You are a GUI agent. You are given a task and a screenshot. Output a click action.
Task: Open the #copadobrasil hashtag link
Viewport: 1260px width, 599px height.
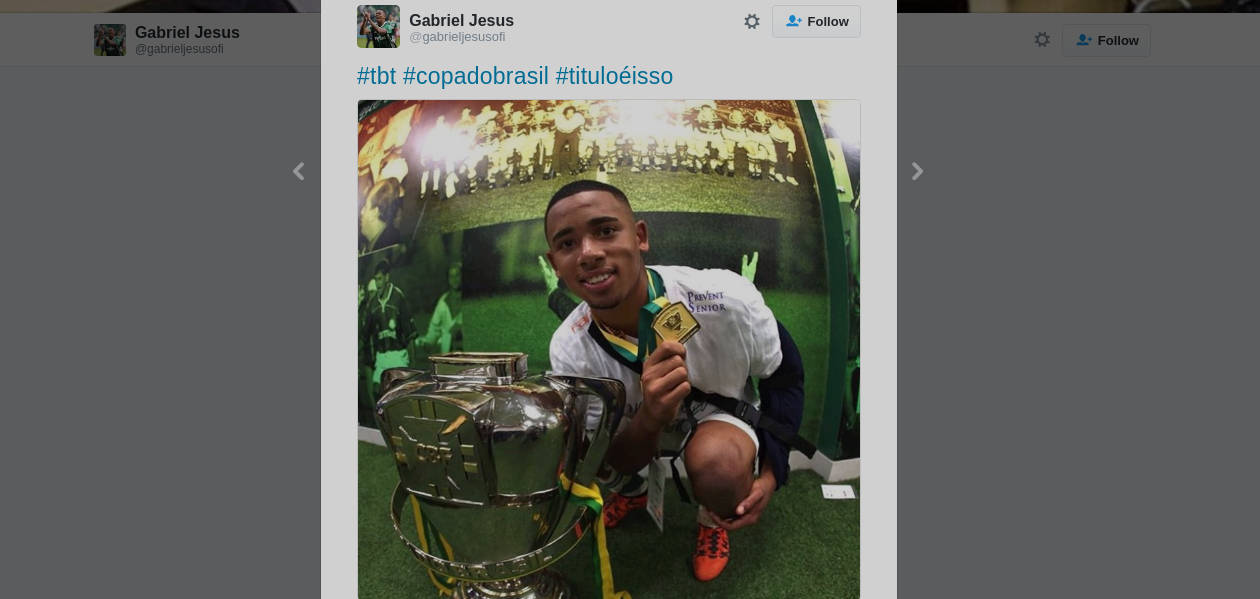pos(476,76)
